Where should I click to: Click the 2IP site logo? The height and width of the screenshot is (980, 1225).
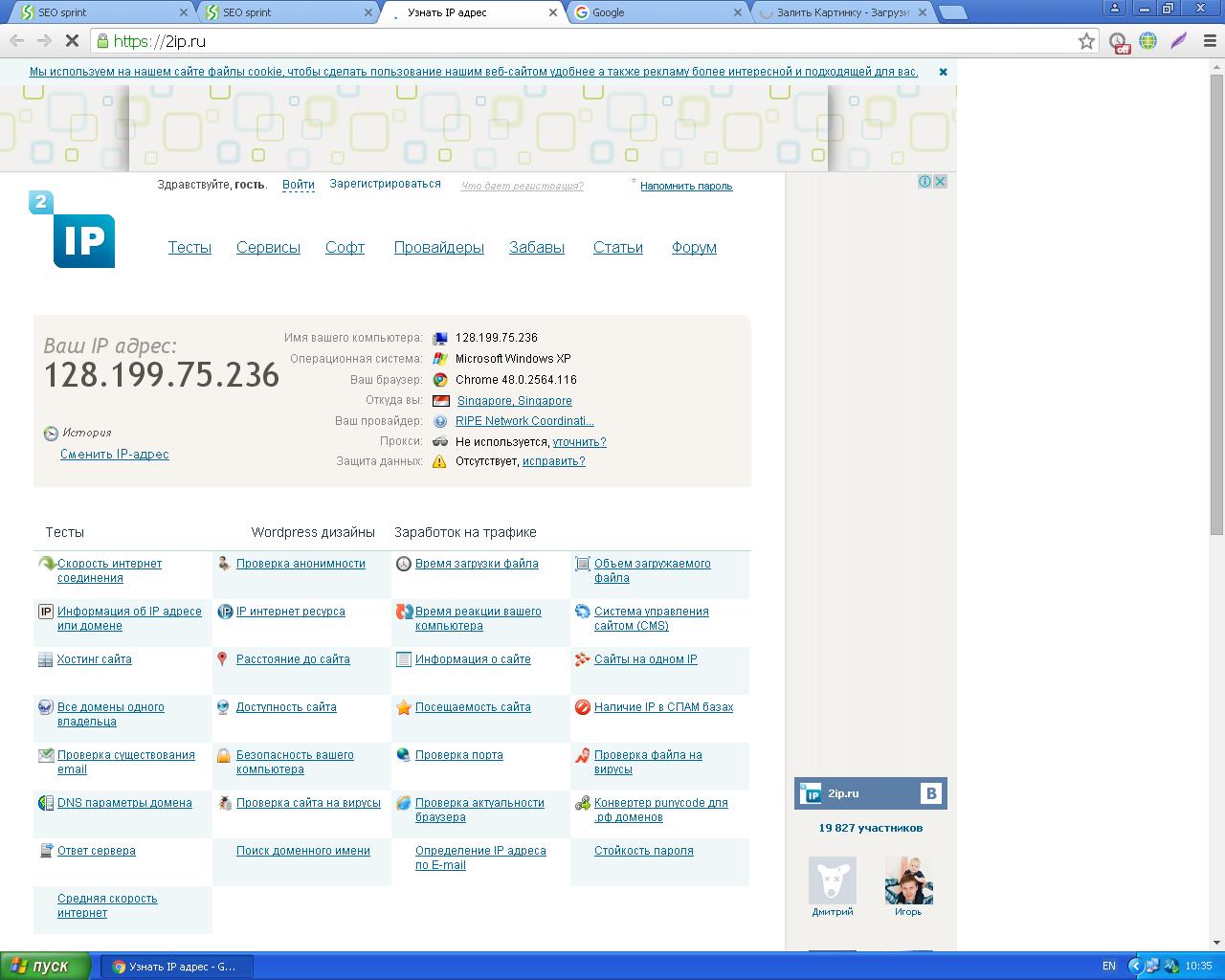72,229
